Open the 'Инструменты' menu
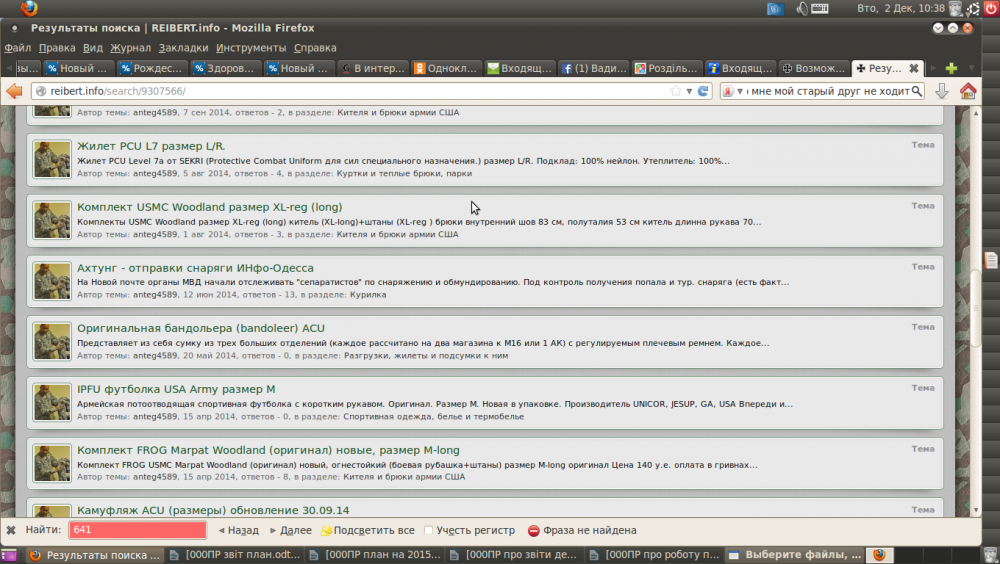The height and width of the screenshot is (564, 1000). coord(250,47)
